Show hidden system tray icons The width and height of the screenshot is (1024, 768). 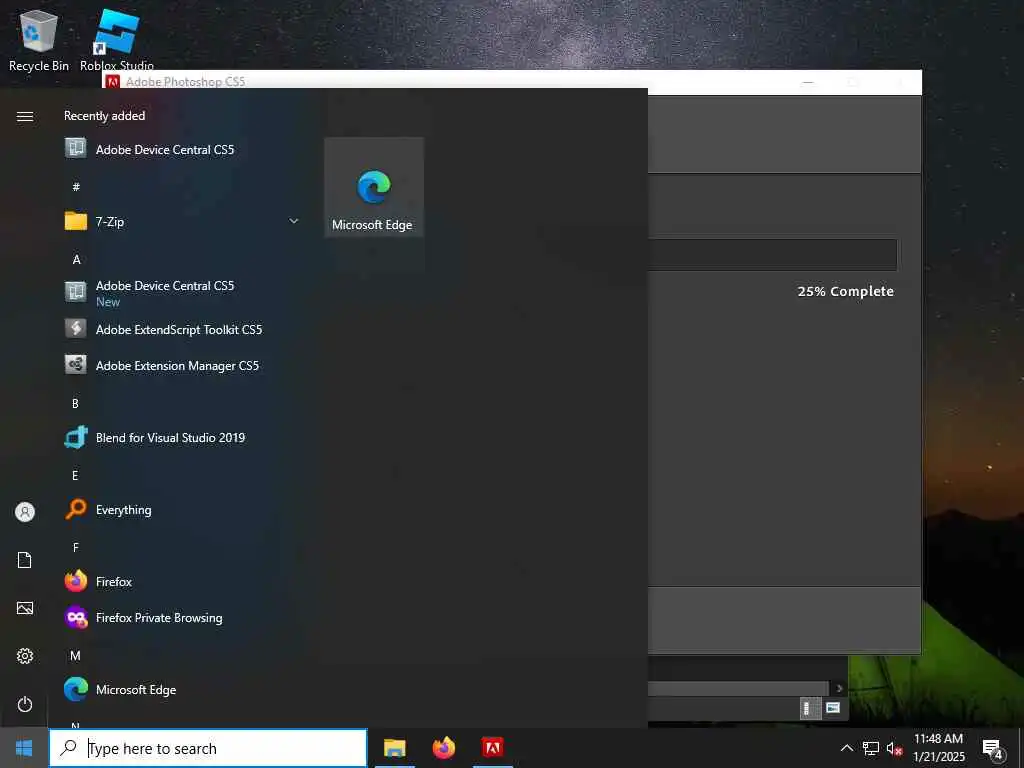(x=846, y=748)
